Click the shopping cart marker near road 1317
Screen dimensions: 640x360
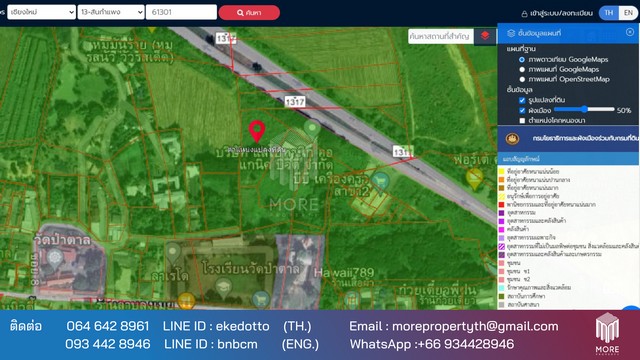point(380,180)
